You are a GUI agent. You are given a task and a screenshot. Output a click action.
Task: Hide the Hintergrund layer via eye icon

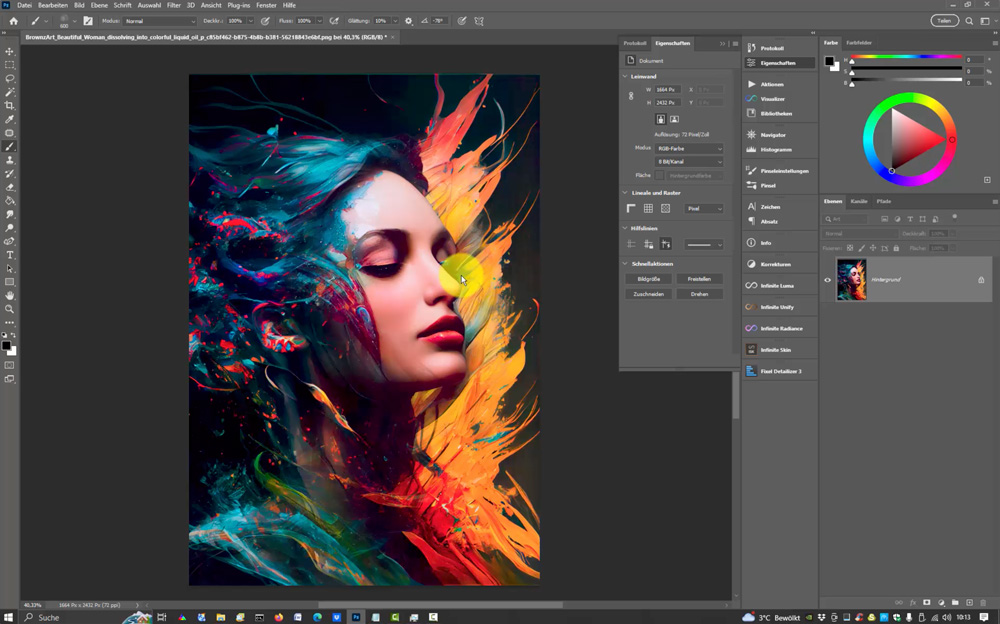[x=827, y=280]
